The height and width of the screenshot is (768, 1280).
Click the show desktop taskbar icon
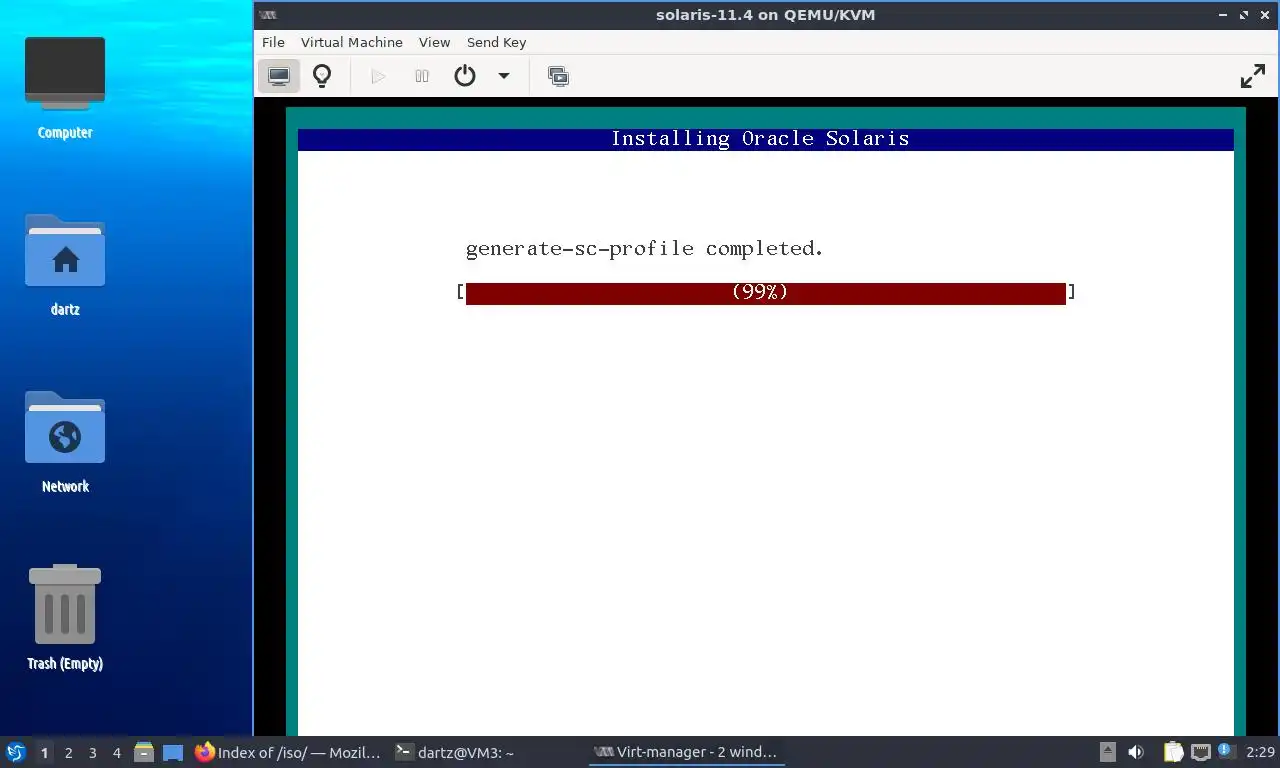[x=173, y=752]
